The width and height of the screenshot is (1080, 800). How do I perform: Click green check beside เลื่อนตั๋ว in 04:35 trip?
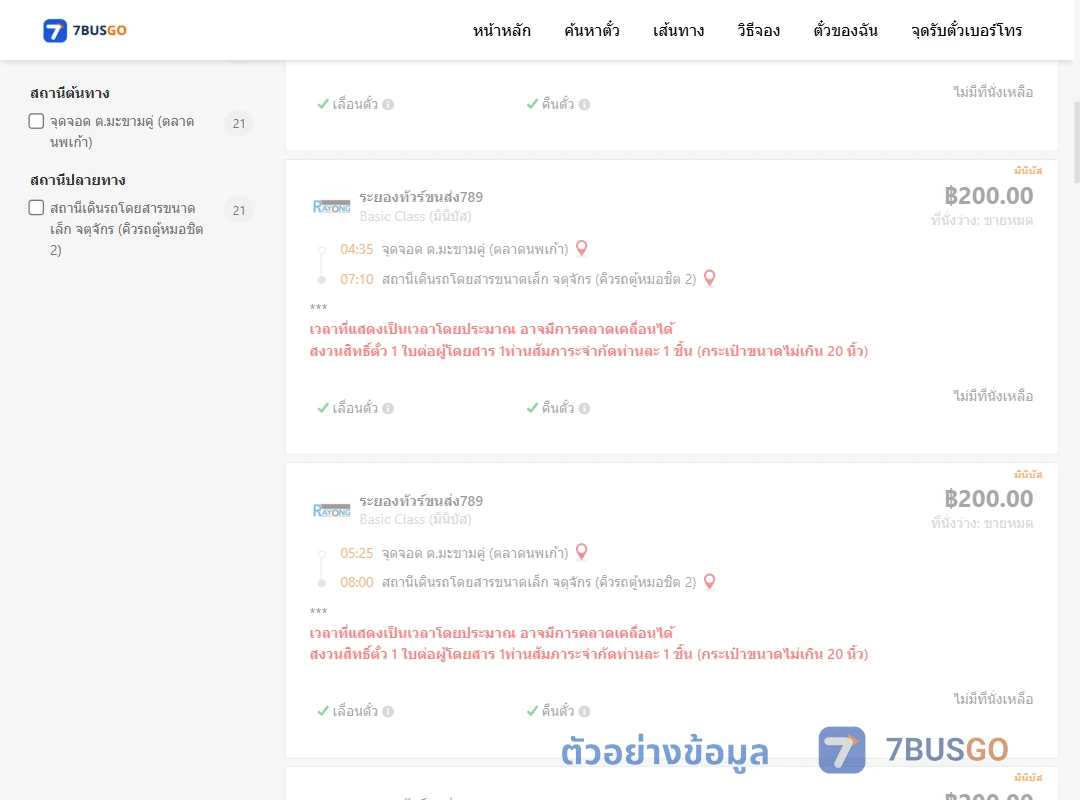point(323,408)
